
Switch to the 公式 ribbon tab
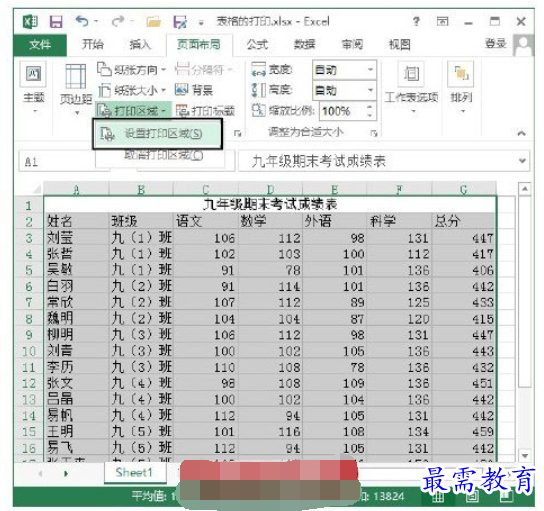coord(257,44)
